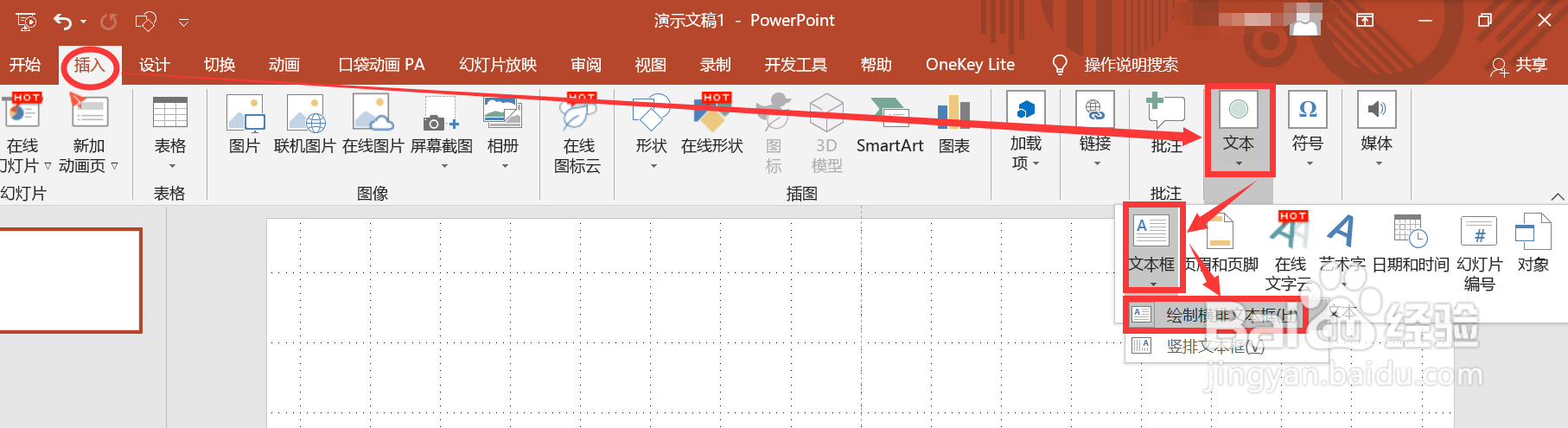Click the 页眉和页脚 header and footer button
The height and width of the screenshot is (428, 1568).
click(1221, 245)
